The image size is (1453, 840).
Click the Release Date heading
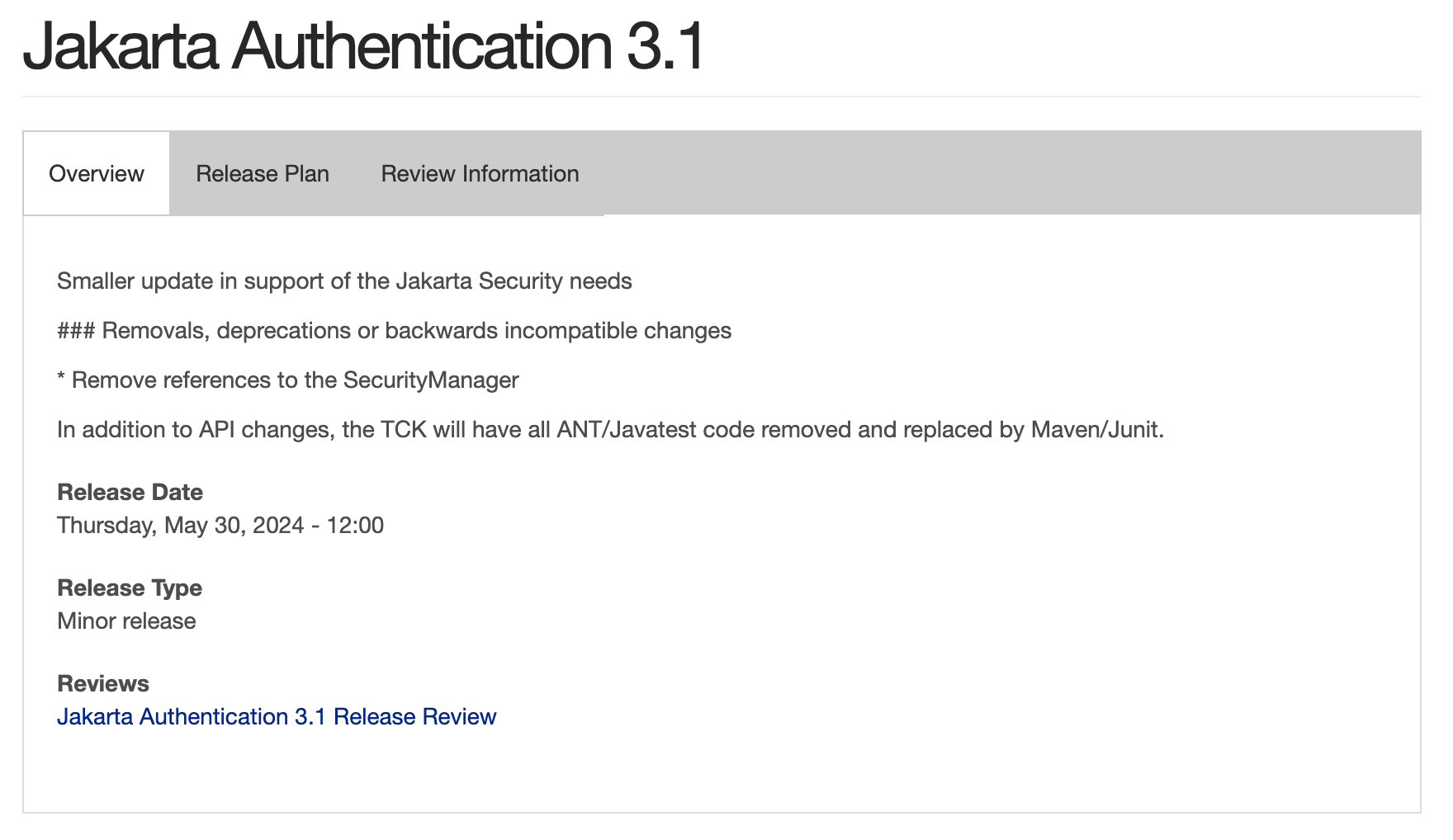click(129, 492)
